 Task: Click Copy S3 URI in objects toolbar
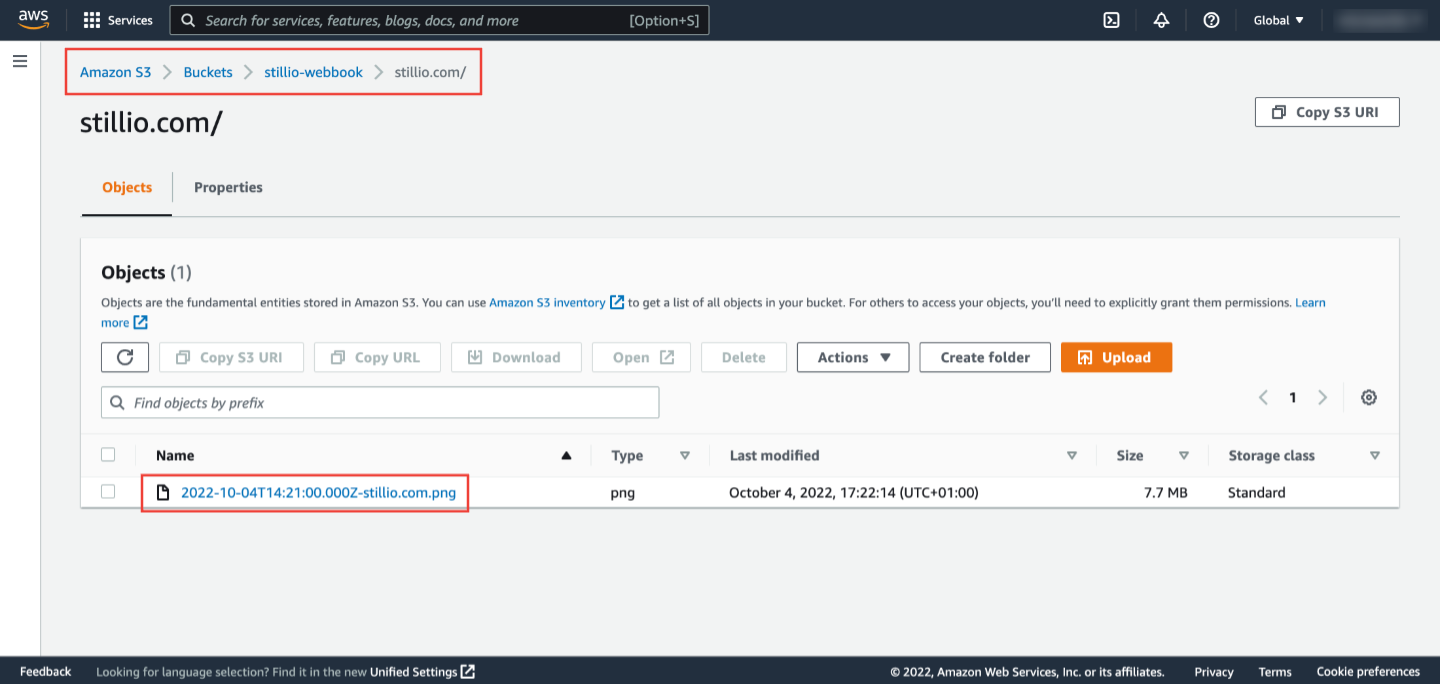[x=229, y=357]
